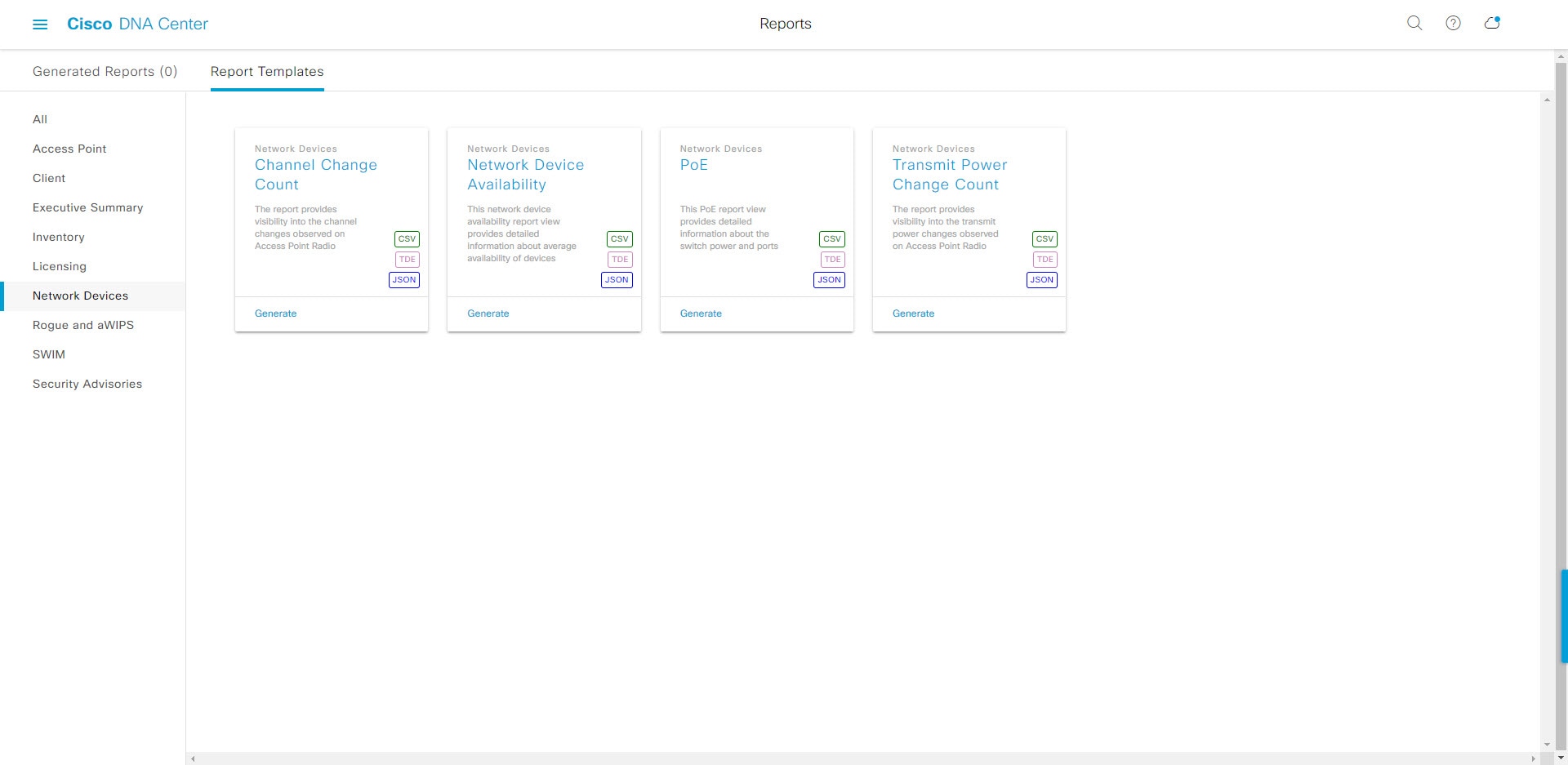
Task: Toggle JSON output for Transmit Power Change Count
Action: (1041, 279)
